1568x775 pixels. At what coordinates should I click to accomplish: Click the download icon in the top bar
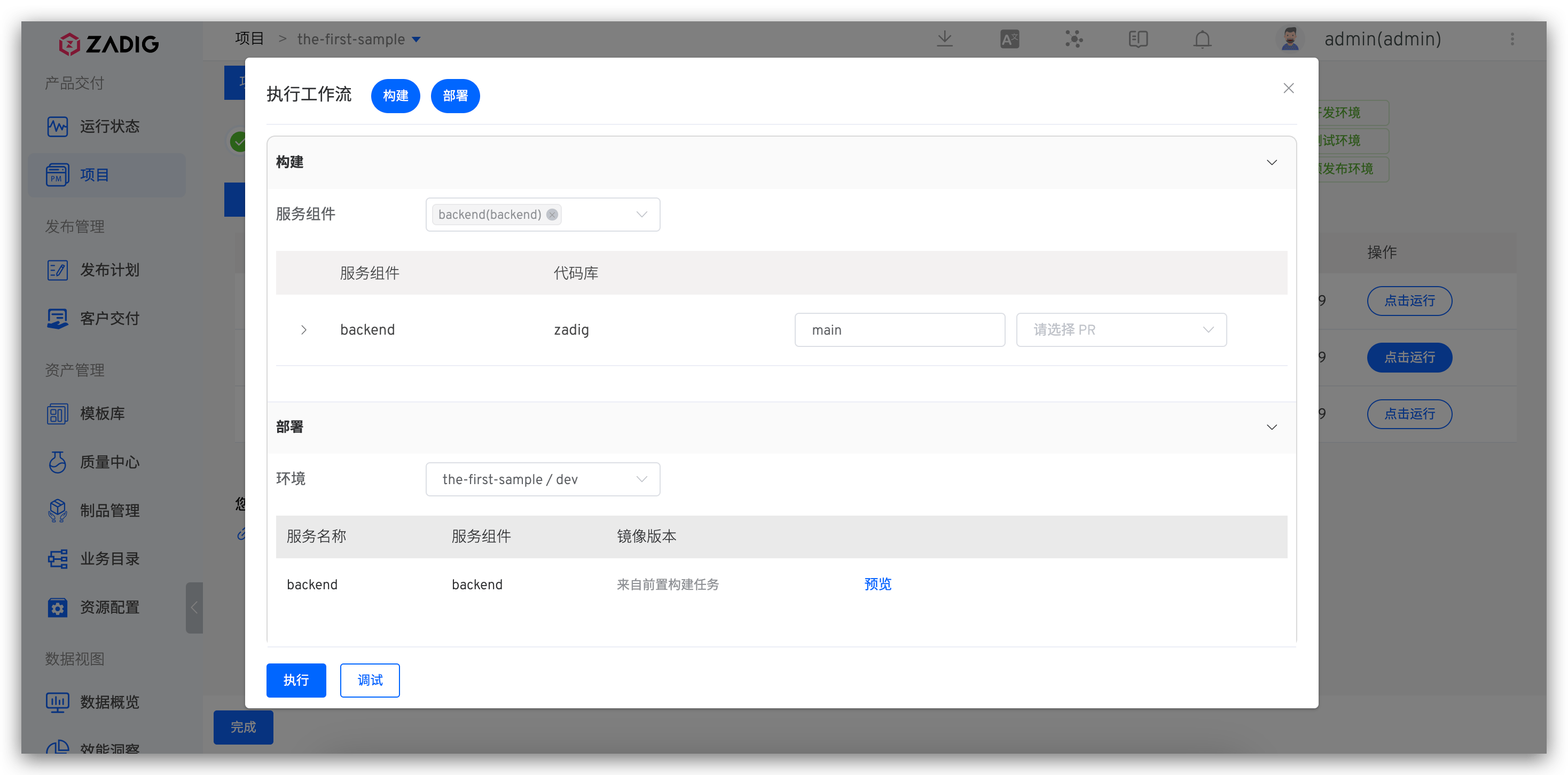coord(945,39)
